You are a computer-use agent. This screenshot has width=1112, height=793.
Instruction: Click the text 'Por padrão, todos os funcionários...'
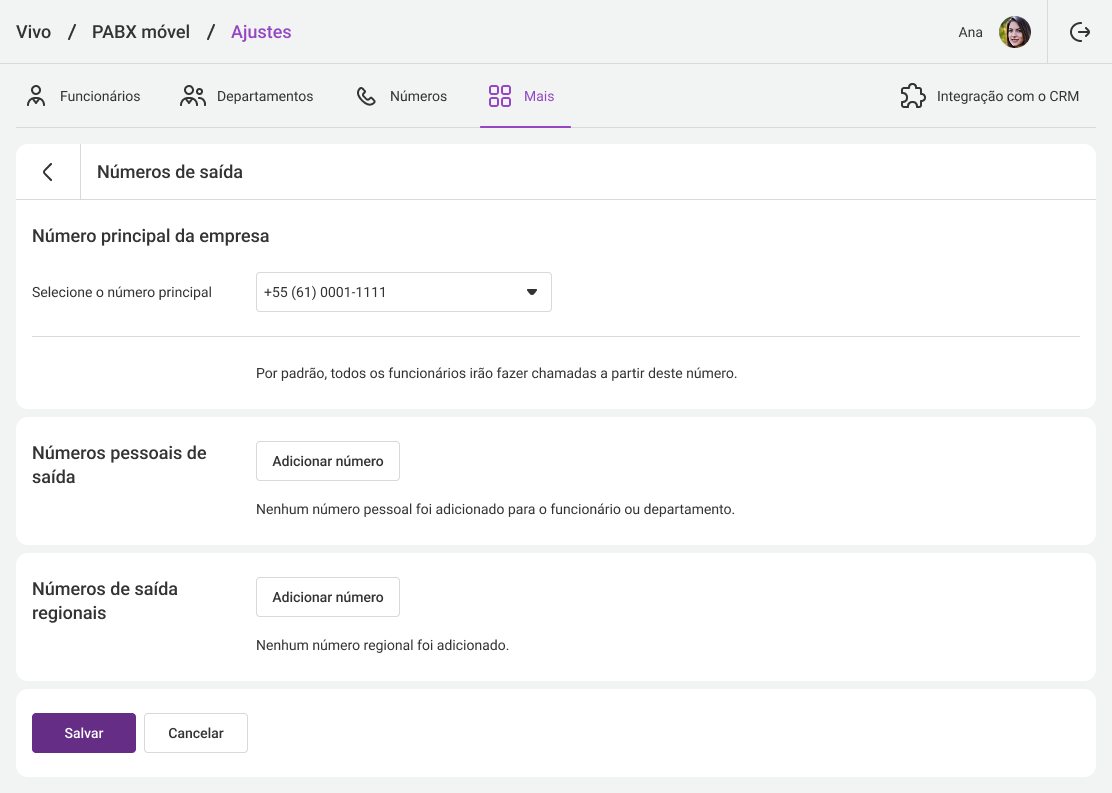click(496, 373)
